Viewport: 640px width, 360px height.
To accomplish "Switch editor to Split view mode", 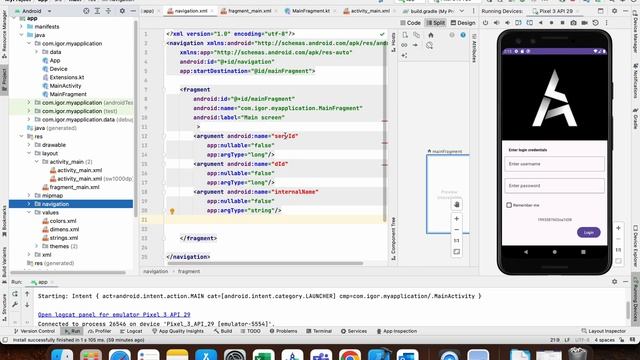I will point(436,23).
